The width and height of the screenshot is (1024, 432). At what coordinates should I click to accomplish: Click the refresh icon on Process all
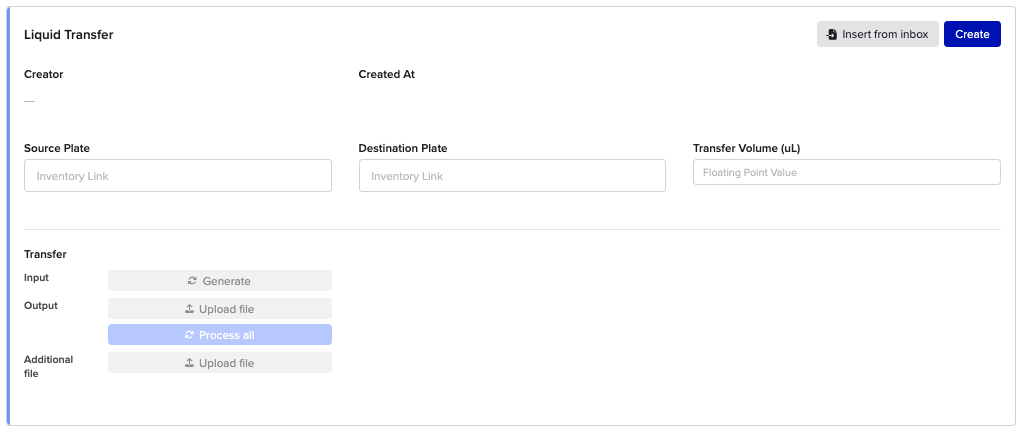coord(189,335)
